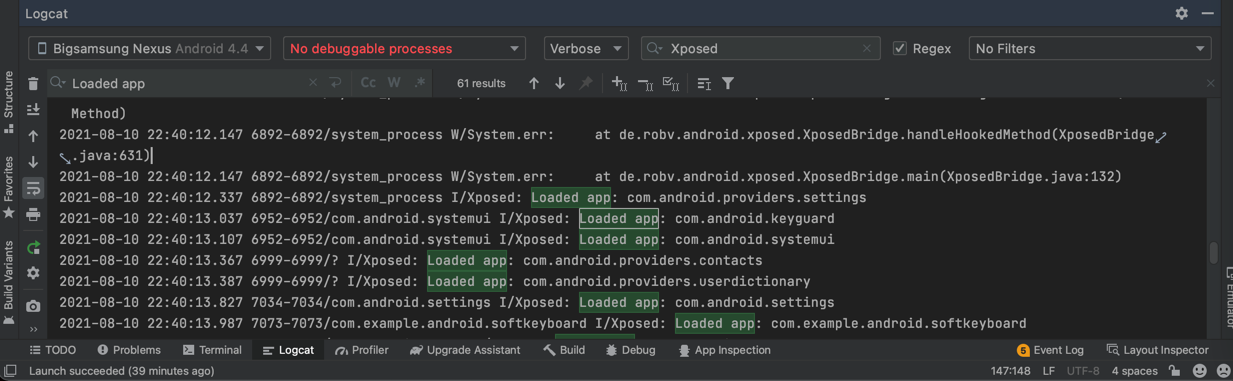Click the pin find results icon
Screen dimensions: 1233x381
[x=586, y=83]
